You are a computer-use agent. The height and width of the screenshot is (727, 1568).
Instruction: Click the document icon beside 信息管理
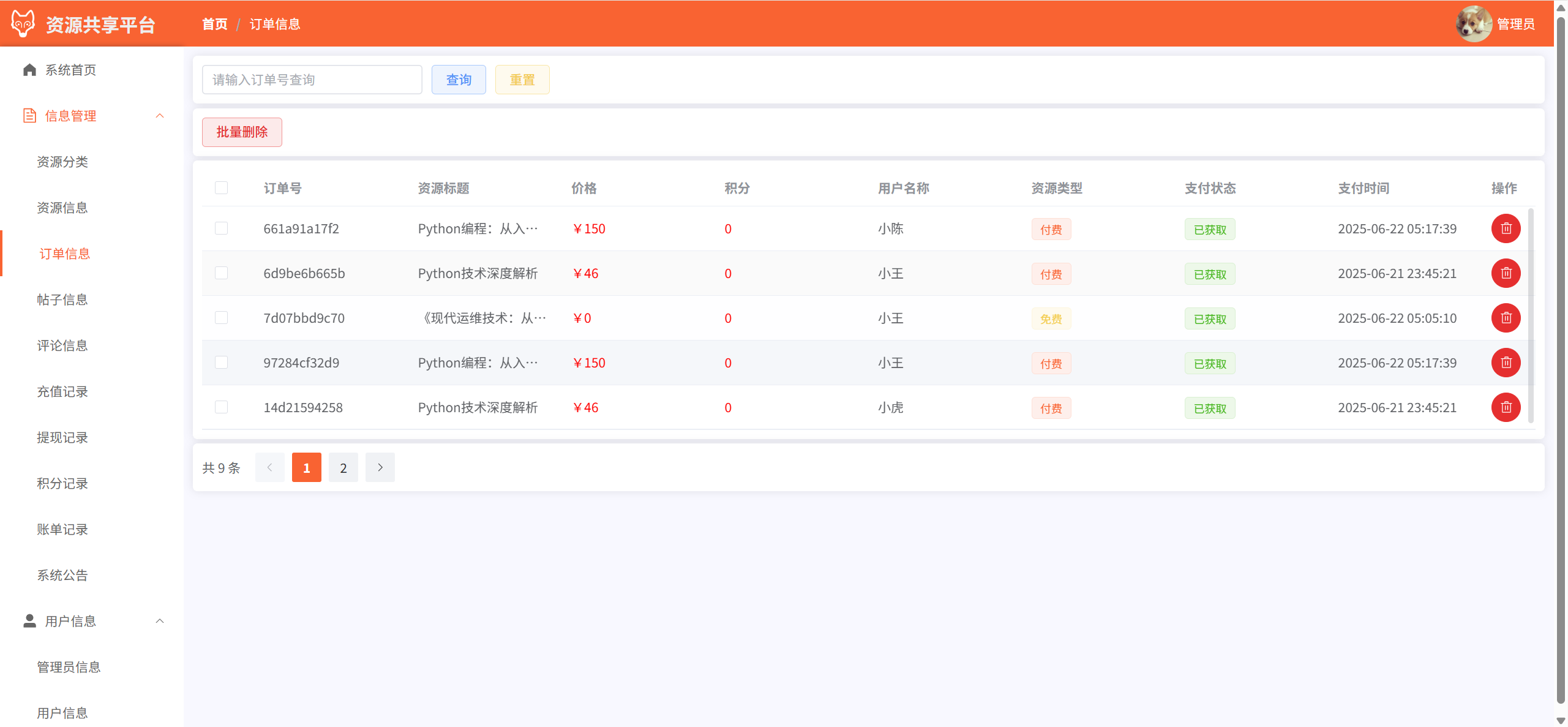[x=29, y=116]
